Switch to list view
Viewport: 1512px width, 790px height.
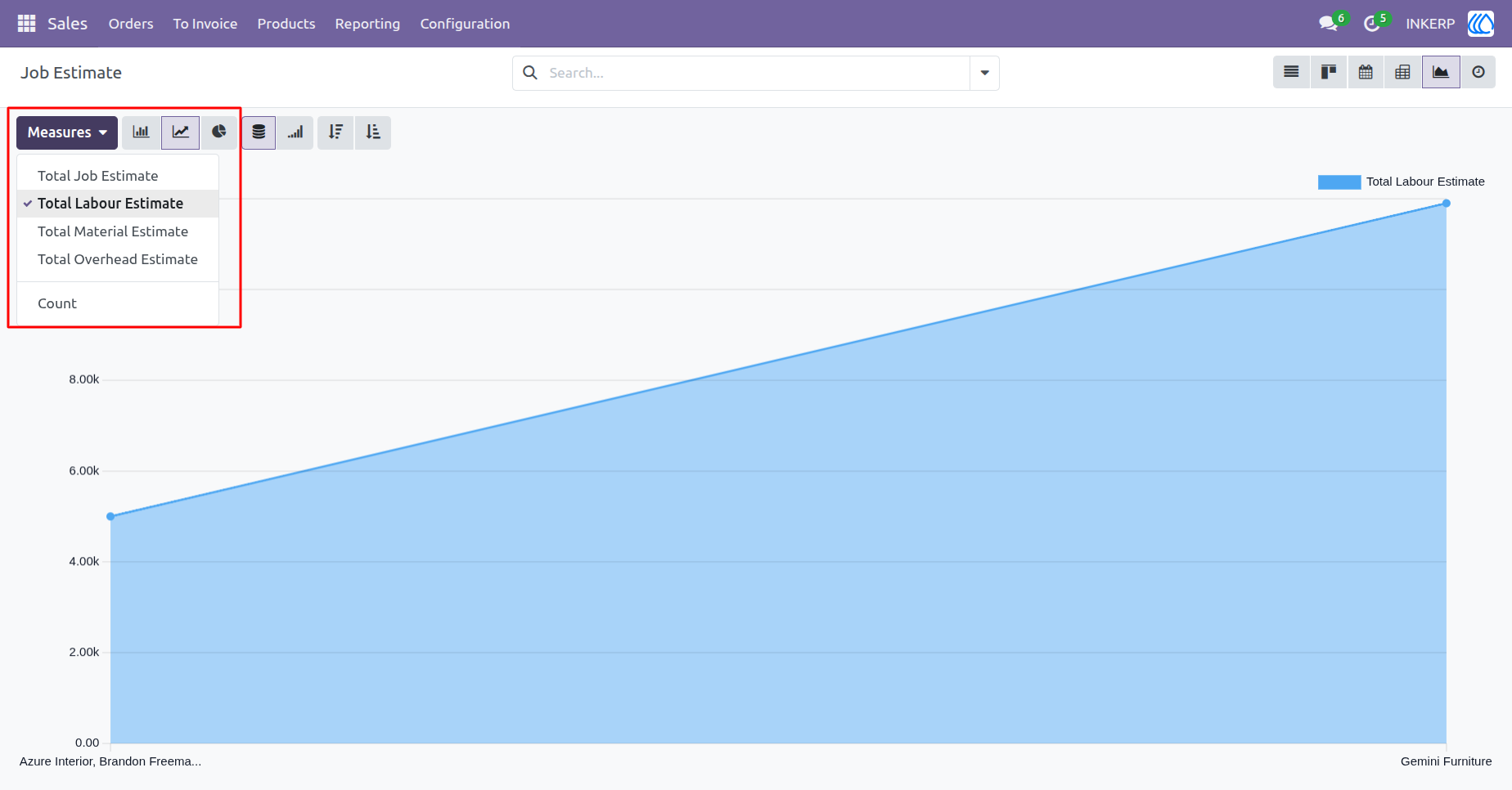pos(1291,73)
